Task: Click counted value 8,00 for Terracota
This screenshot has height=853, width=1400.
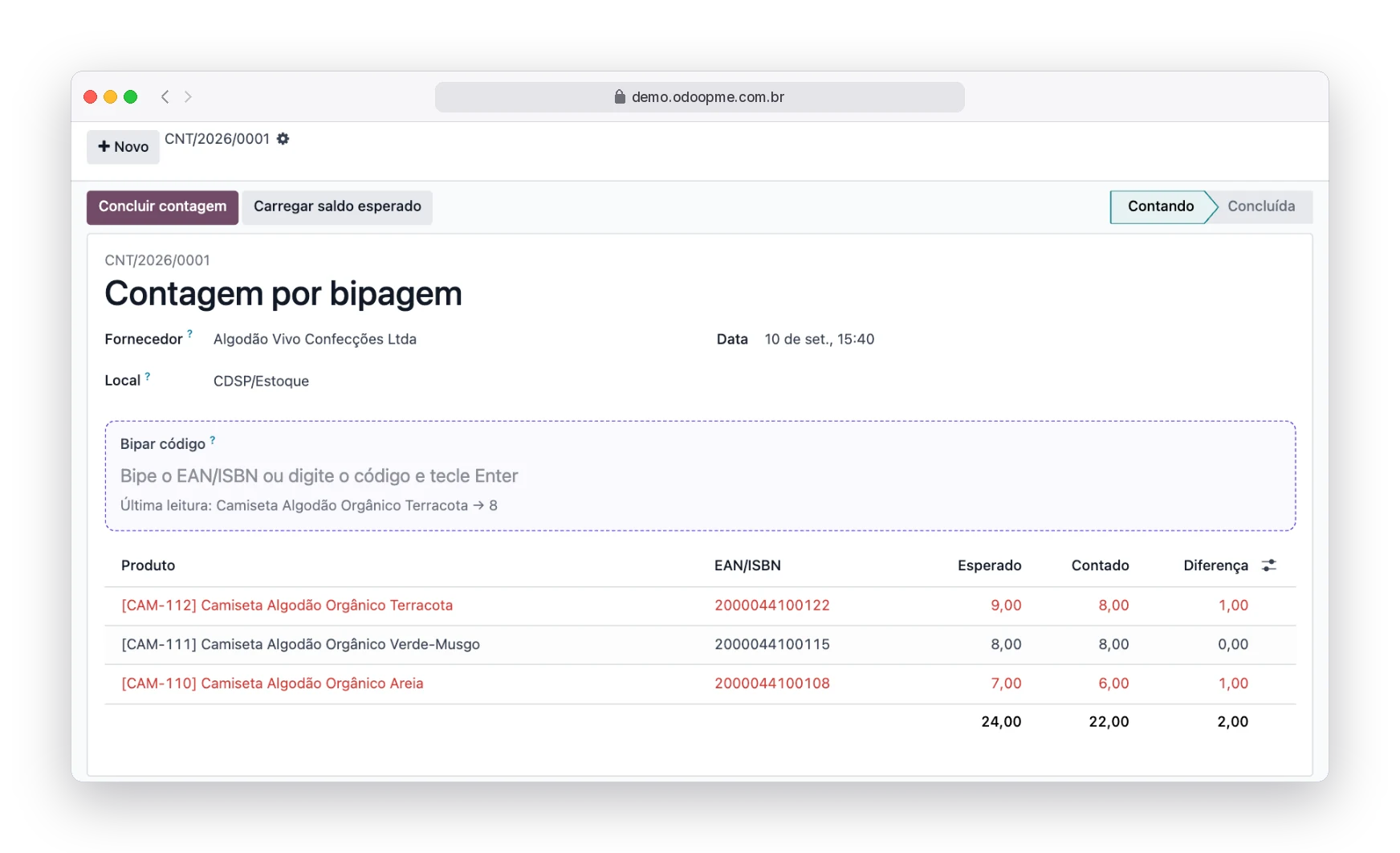Action: pos(1113,606)
